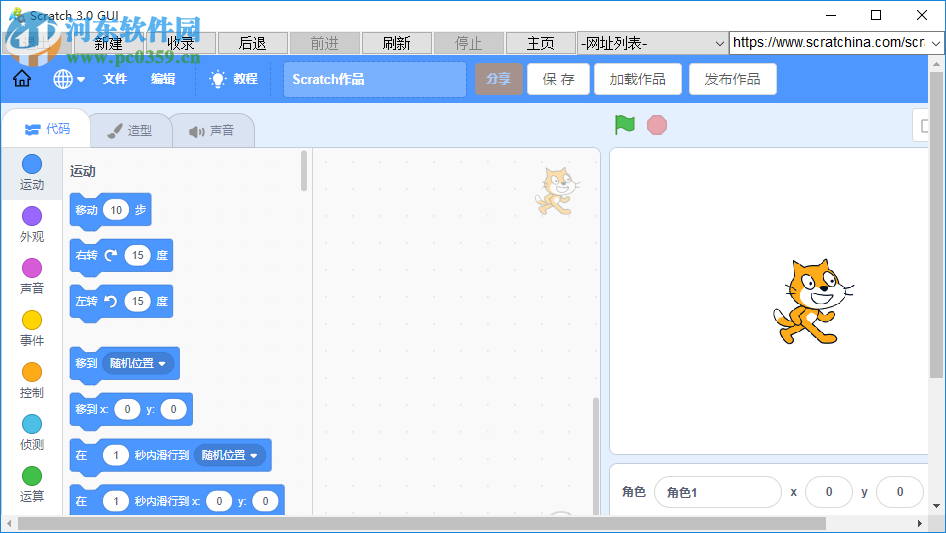This screenshot has width=946, height=533.
Task: Click the 发布作品 button
Action: [x=732, y=79]
